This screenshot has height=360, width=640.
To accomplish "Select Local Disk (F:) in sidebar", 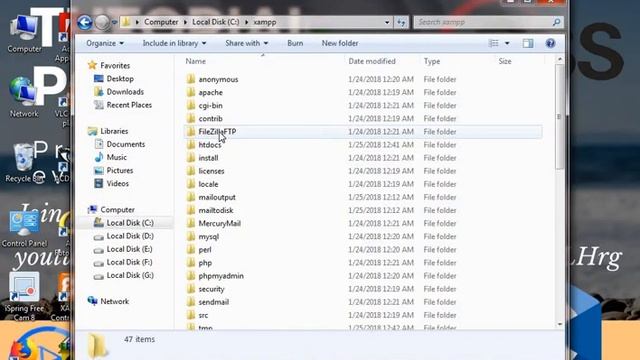I will [x=129, y=262].
